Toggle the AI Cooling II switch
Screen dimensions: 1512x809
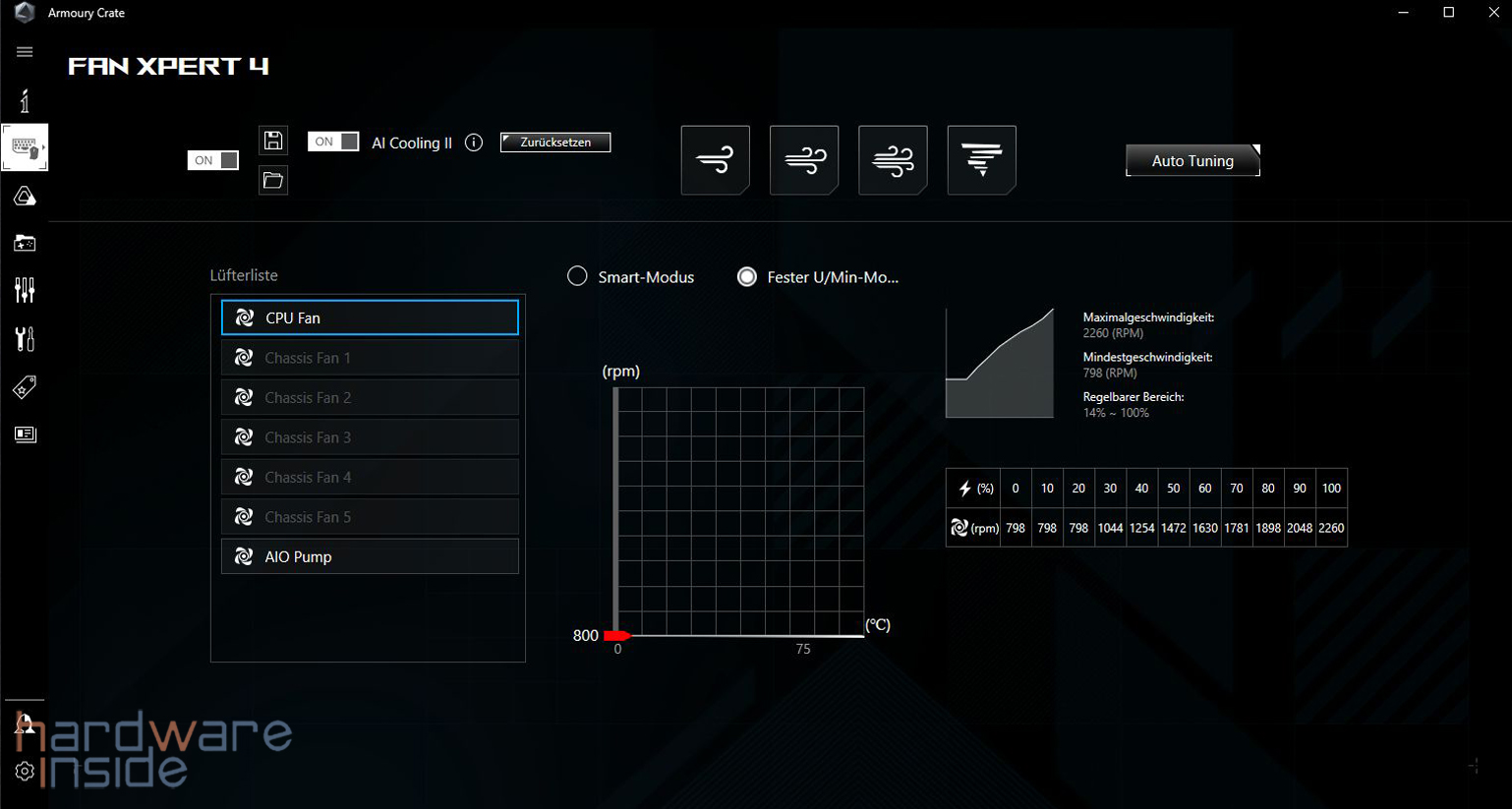point(333,142)
